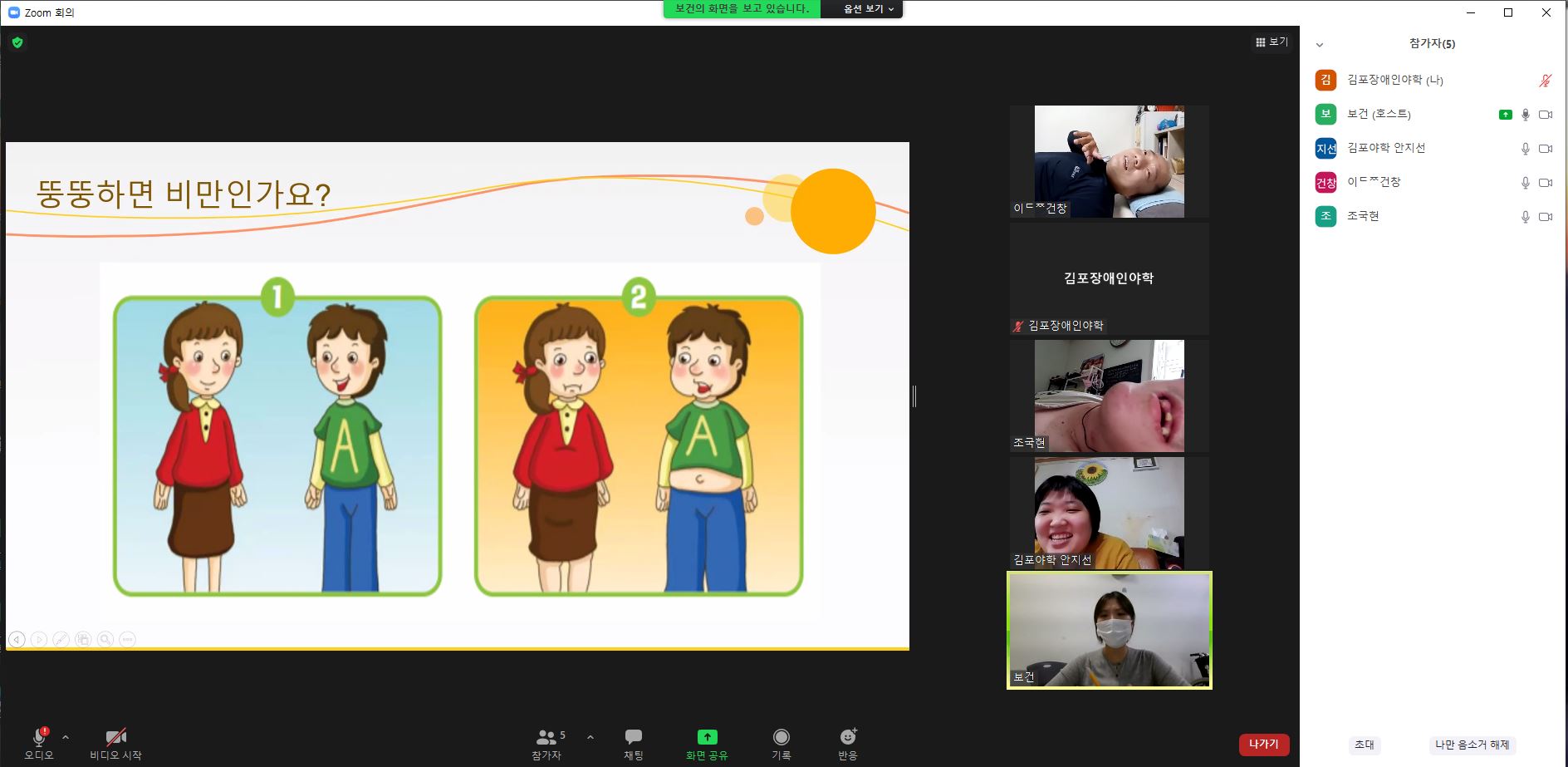Screen dimensions: 1568x767
Task: Select the 김포장애인야학 video tile
Action: (x=1110, y=278)
